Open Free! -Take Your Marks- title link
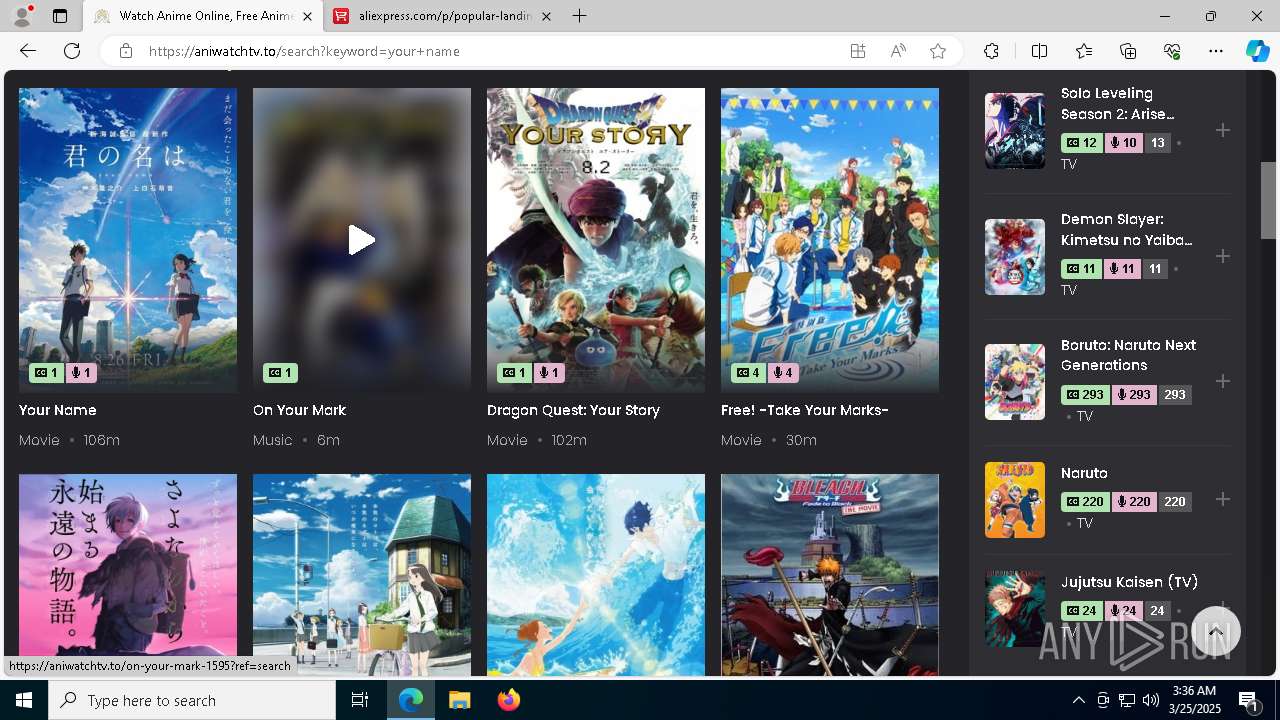 tap(805, 410)
